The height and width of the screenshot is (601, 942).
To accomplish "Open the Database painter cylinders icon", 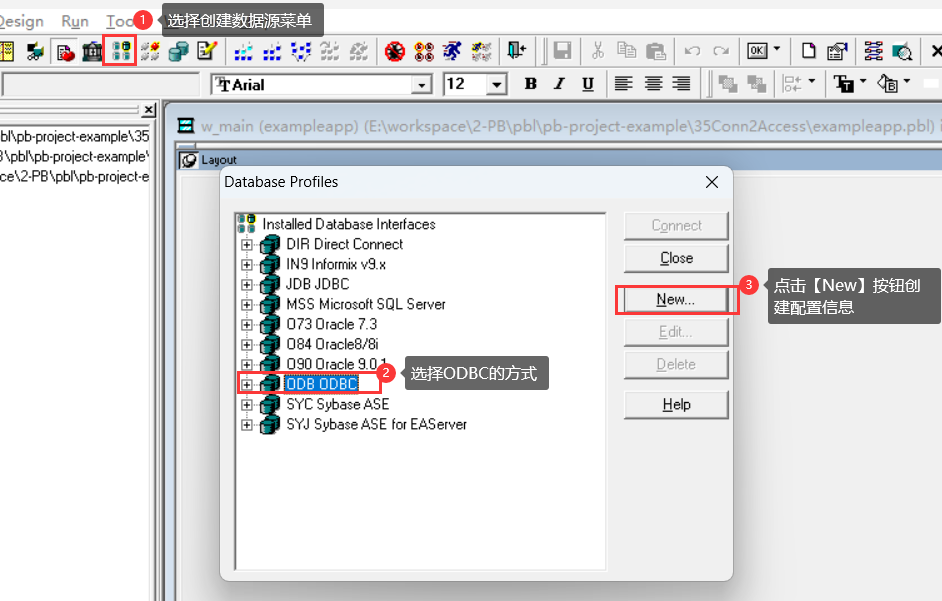I will (x=178, y=52).
